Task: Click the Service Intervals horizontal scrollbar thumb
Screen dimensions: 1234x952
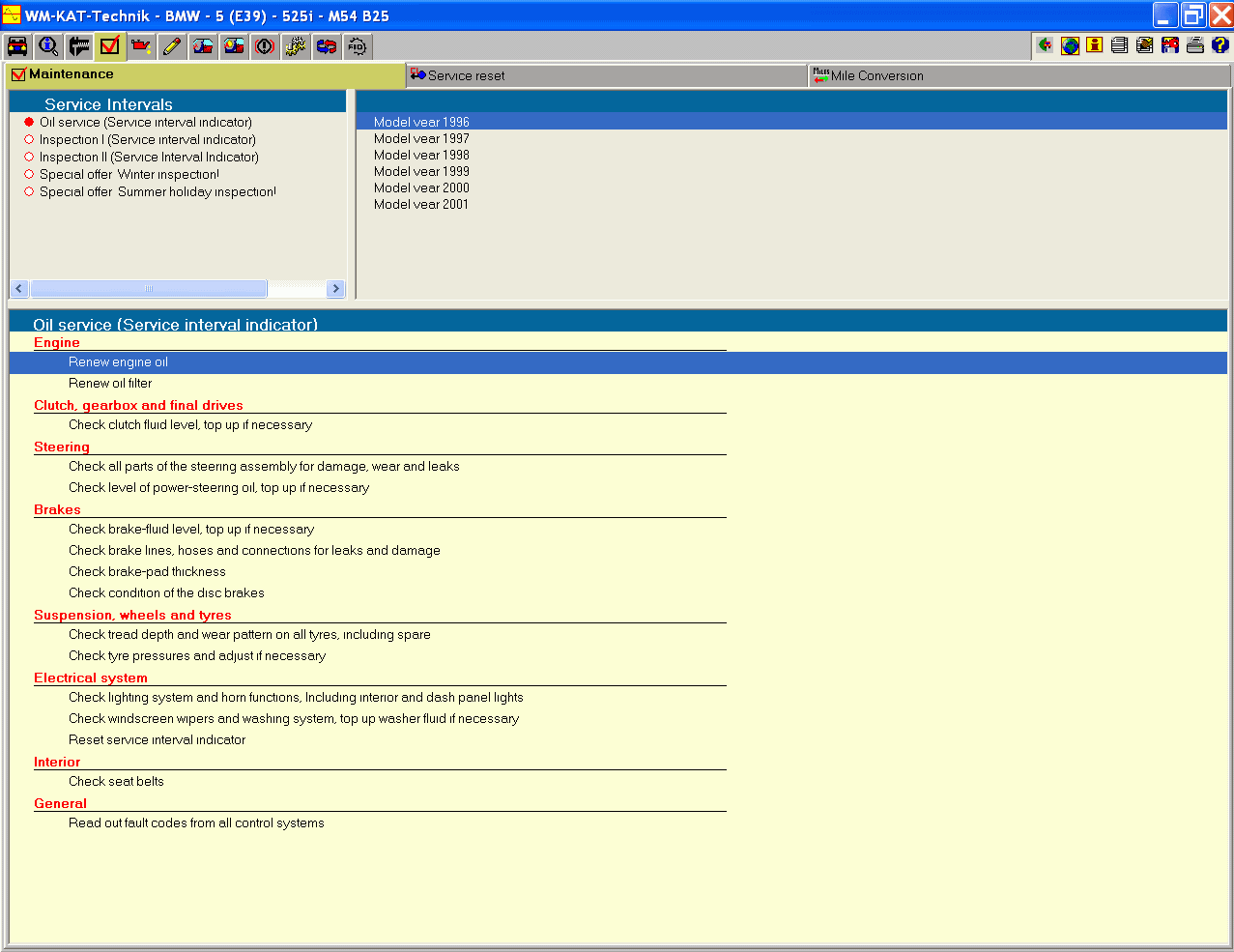Action: pos(149,288)
